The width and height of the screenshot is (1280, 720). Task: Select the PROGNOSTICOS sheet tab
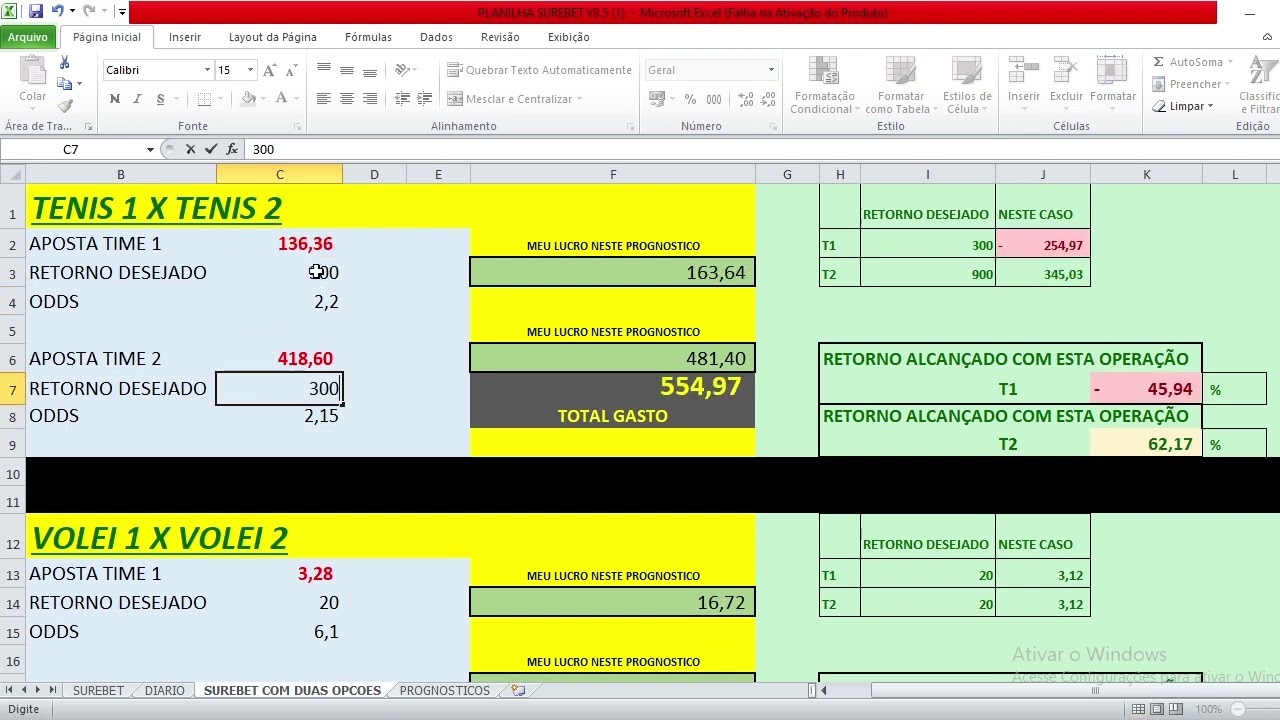click(x=445, y=690)
